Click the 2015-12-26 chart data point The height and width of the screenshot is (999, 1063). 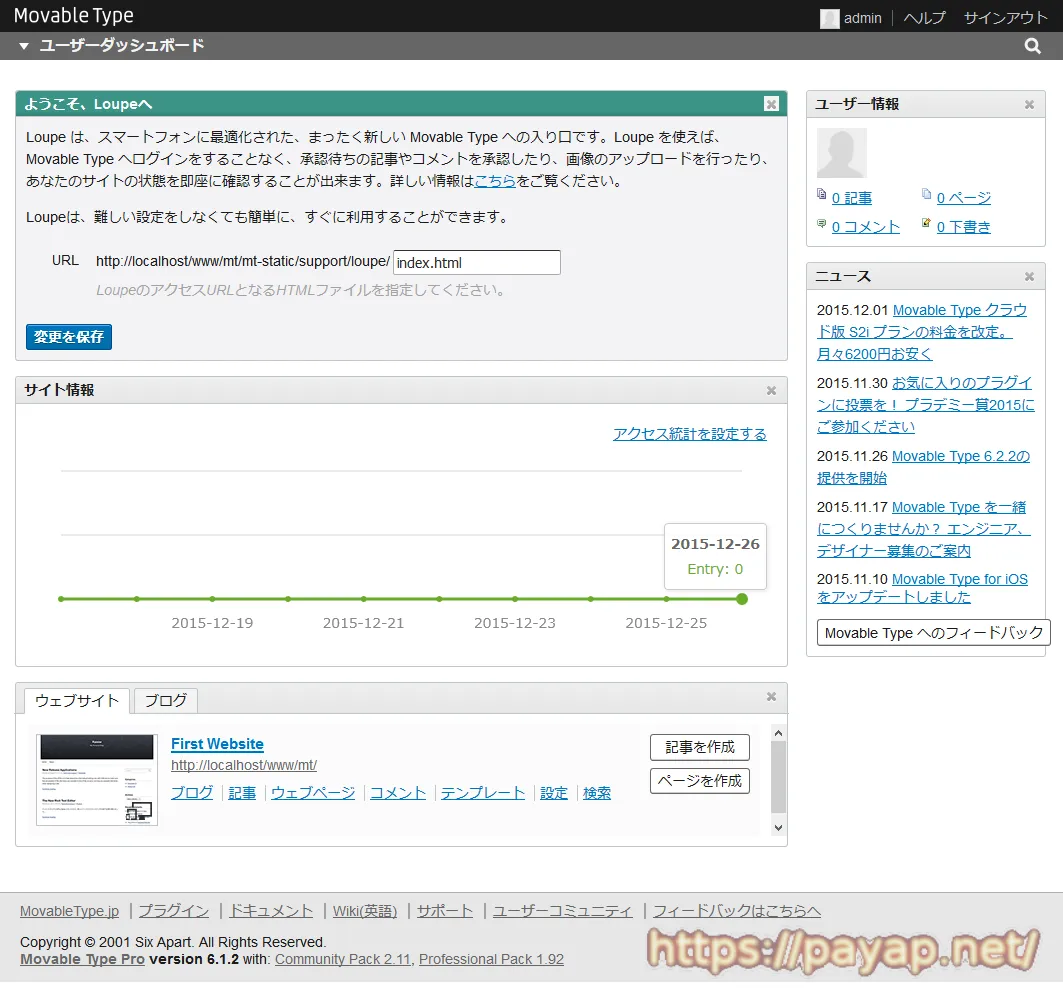(x=742, y=599)
